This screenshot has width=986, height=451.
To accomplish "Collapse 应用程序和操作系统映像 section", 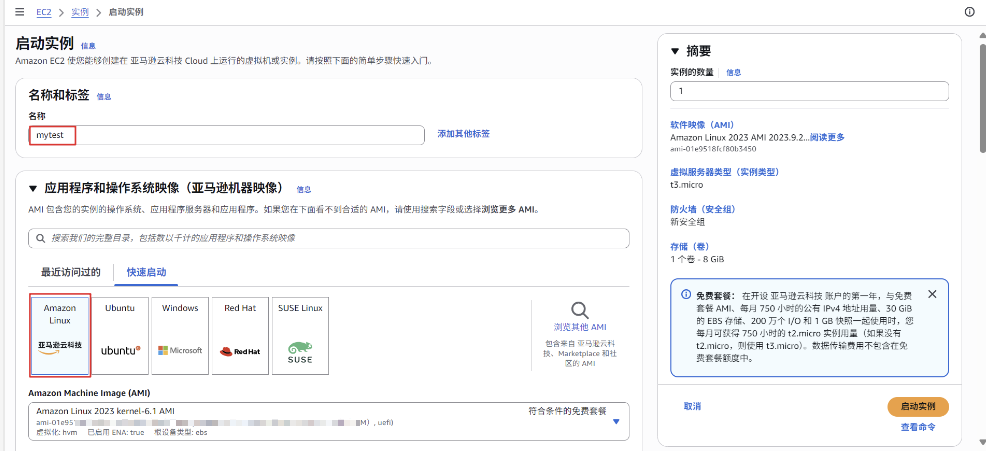I will 33,188.
